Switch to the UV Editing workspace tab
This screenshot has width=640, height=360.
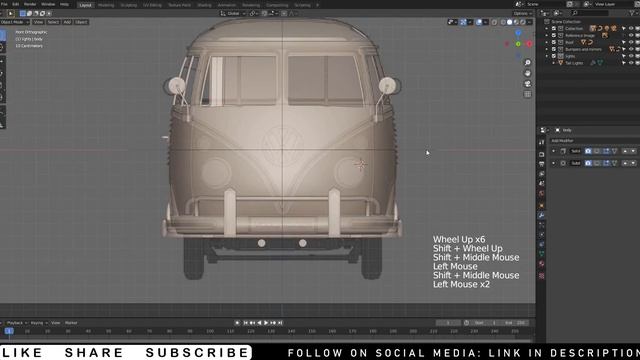[152, 5]
